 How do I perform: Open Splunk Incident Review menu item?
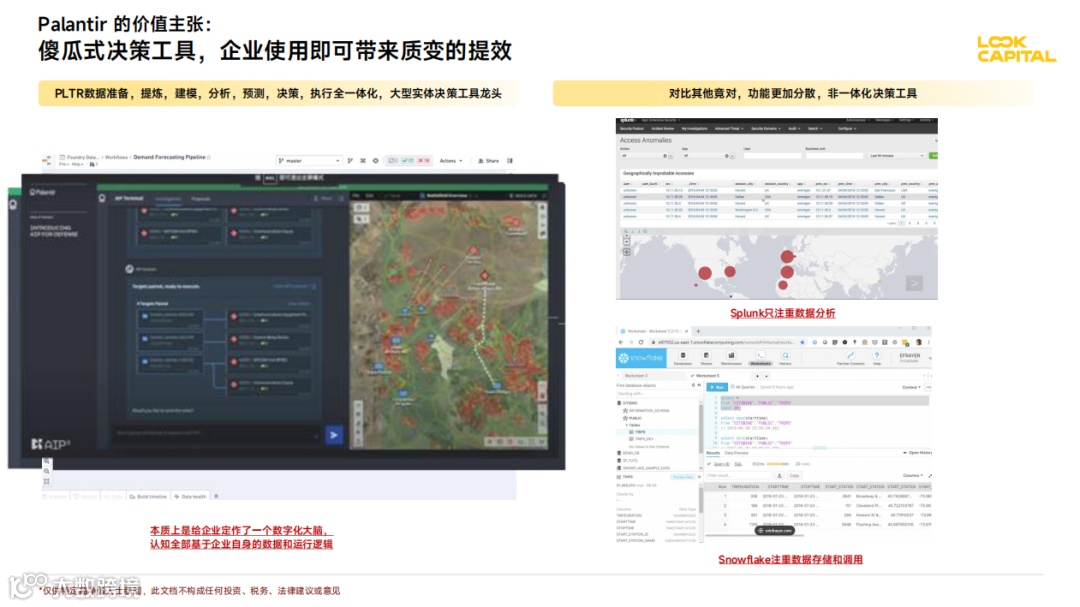coord(662,129)
